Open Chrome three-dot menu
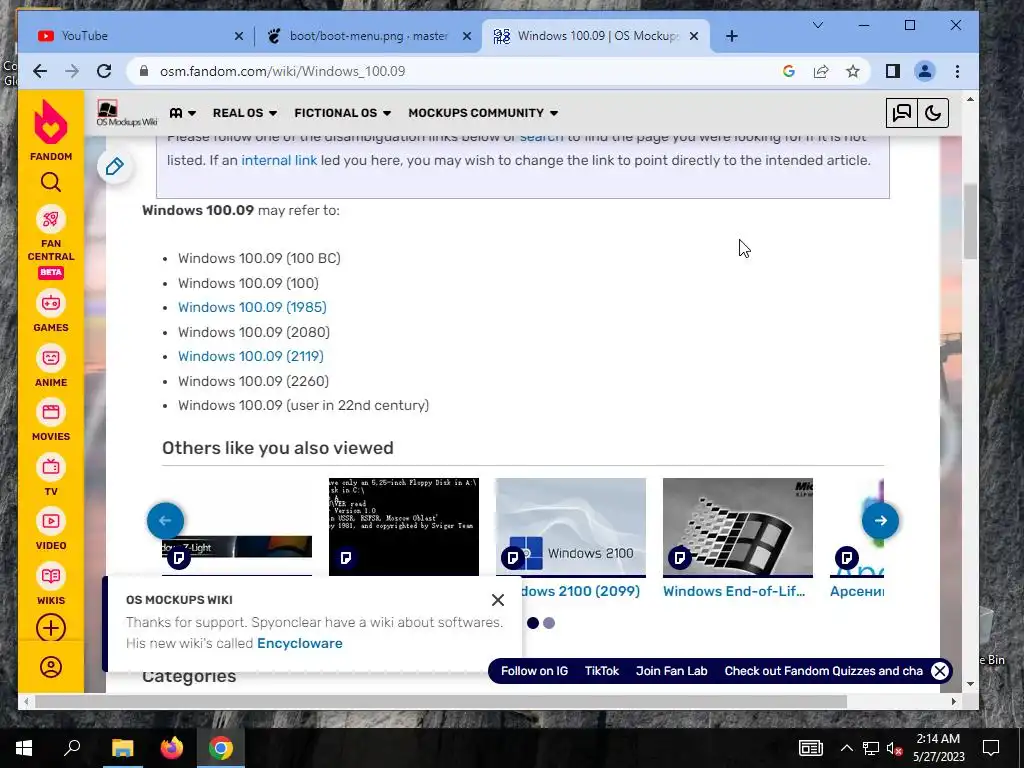 pyautogui.click(x=957, y=71)
